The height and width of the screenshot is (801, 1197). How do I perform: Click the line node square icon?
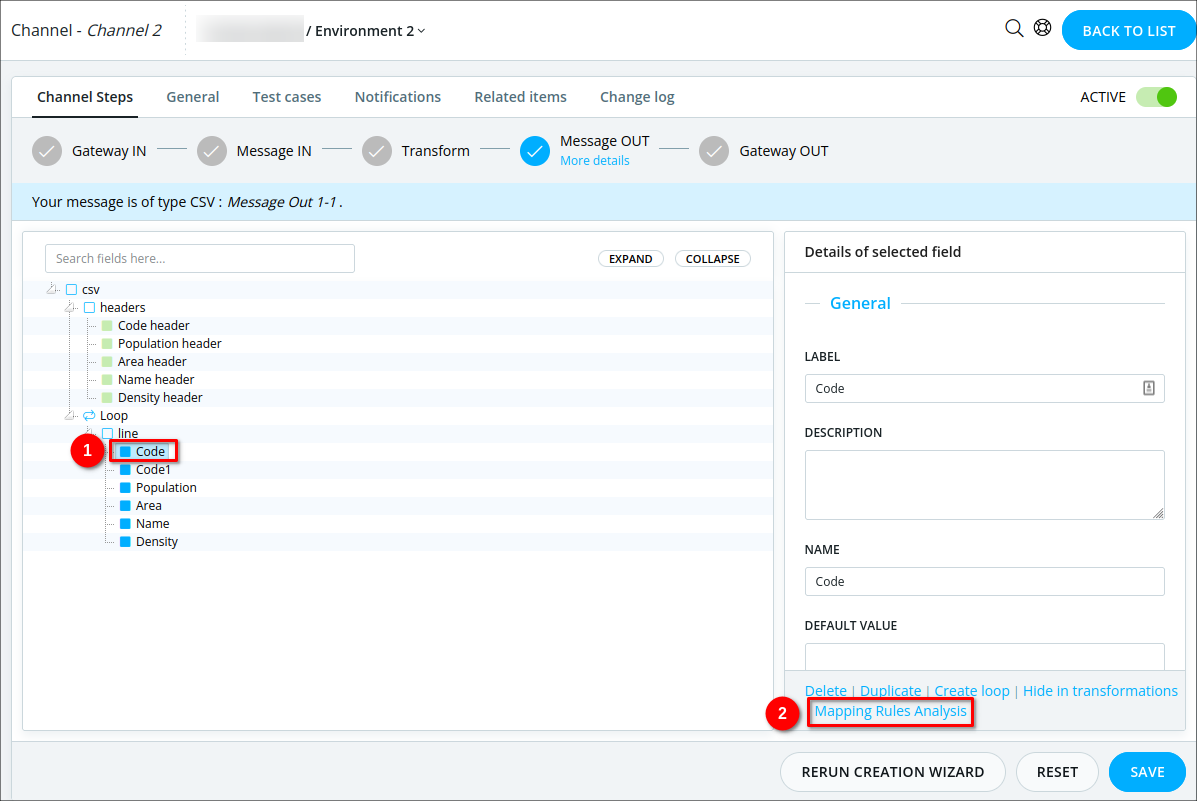(108, 434)
